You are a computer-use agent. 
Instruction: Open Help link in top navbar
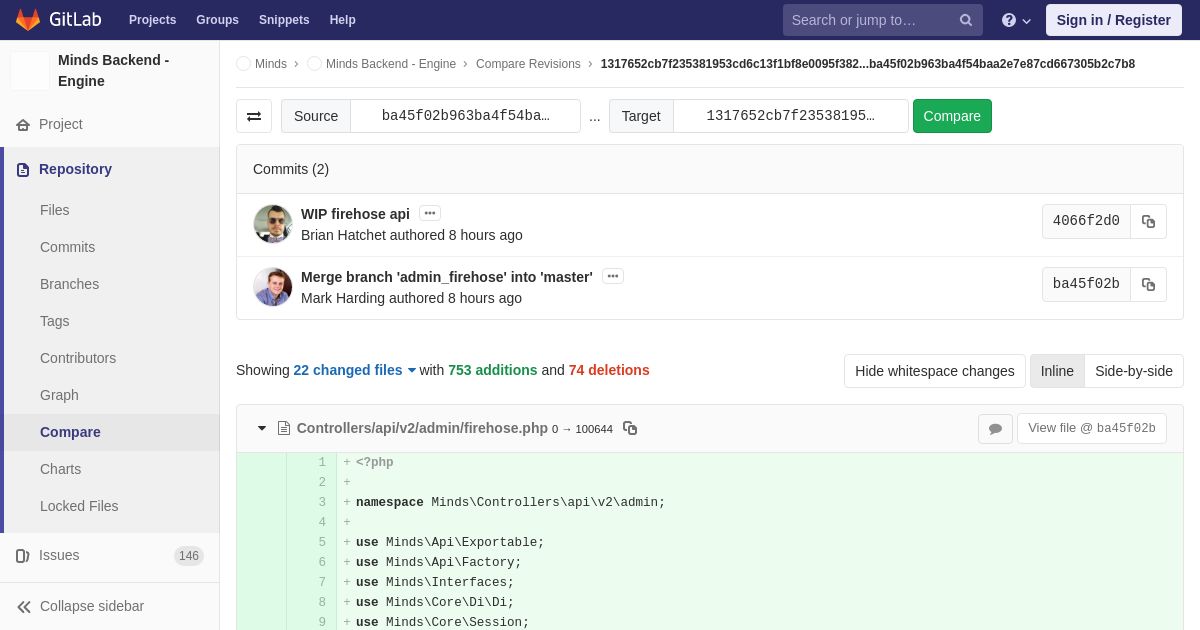[x=343, y=20]
